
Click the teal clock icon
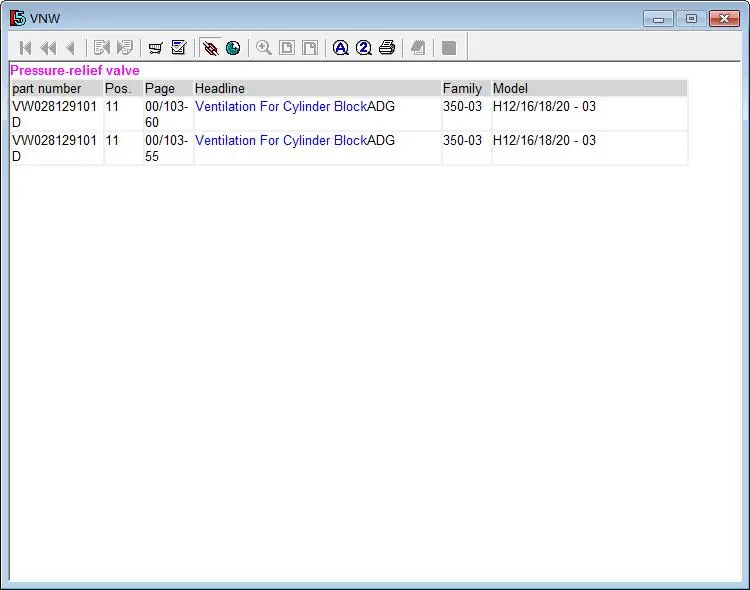(233, 48)
